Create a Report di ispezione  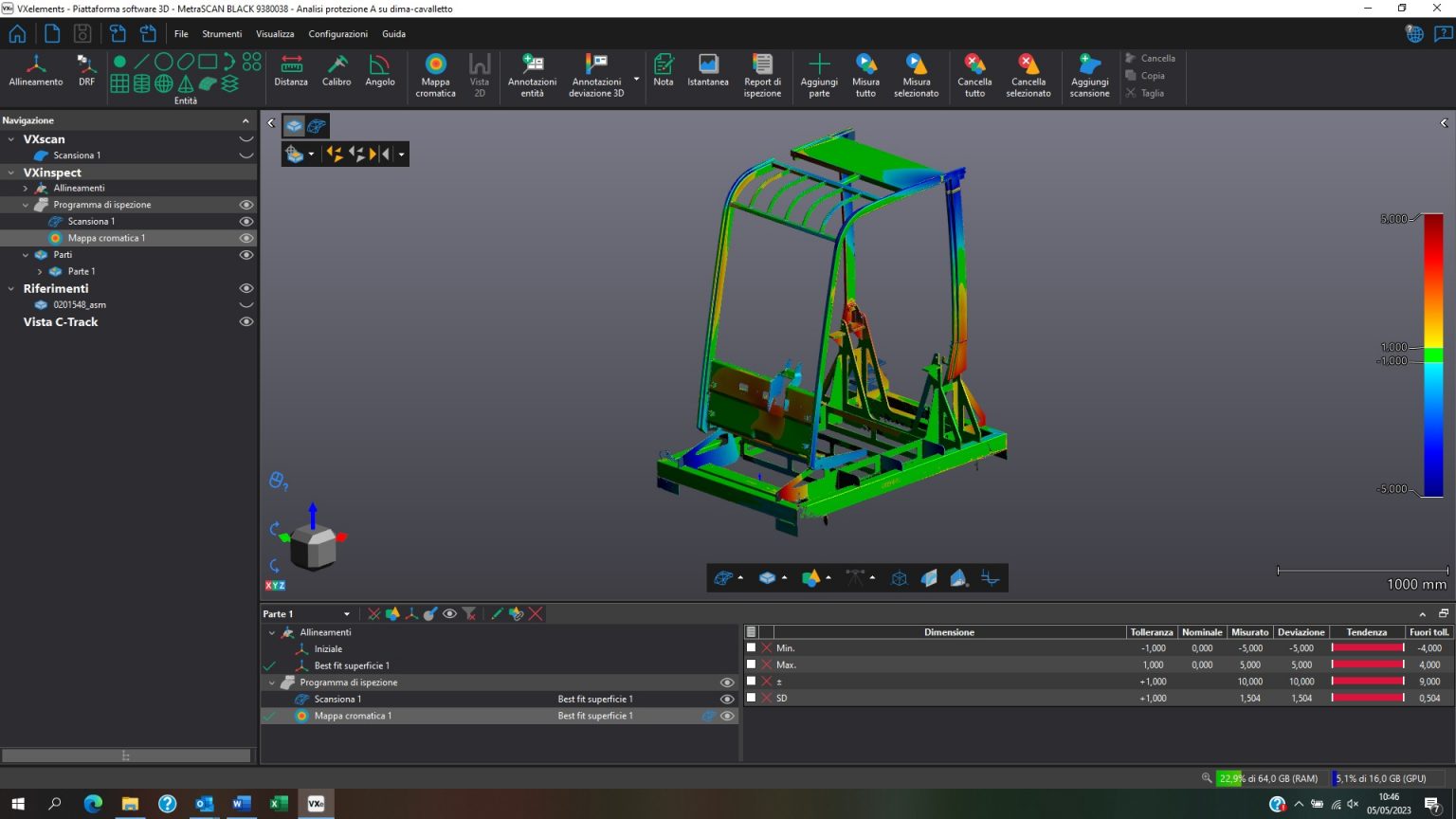point(762,75)
